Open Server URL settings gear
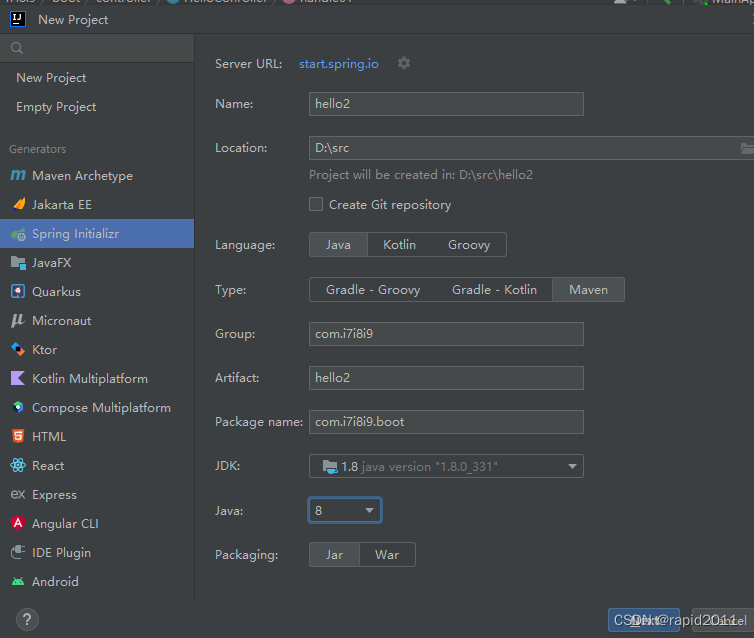Viewport: 754px width, 638px height. point(404,63)
